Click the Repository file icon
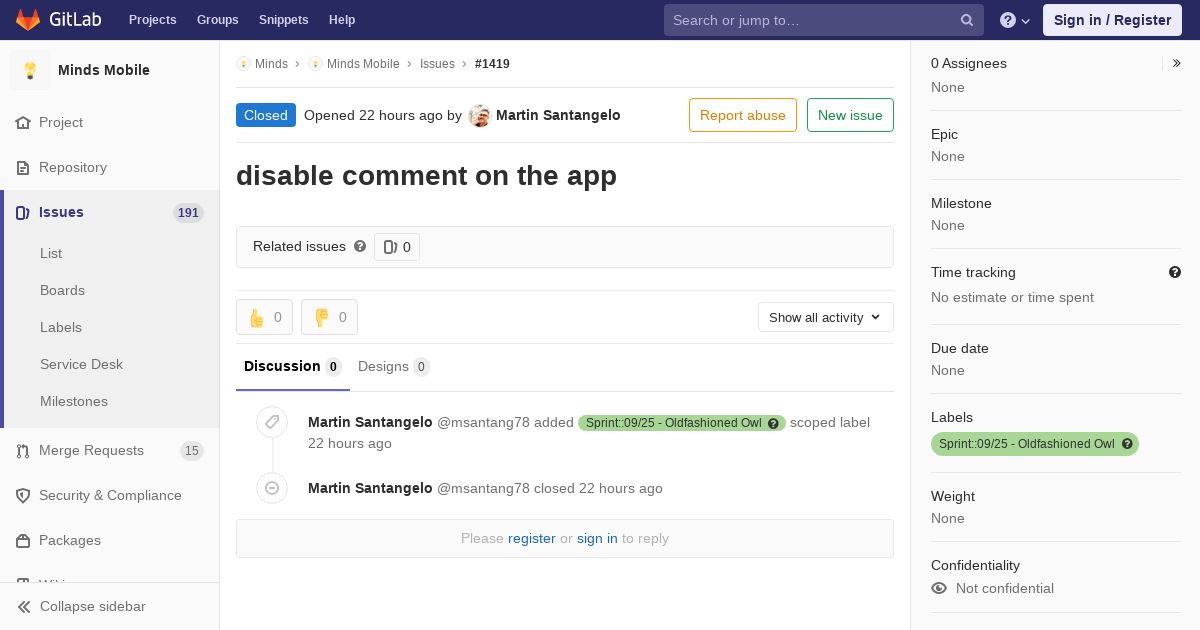The height and width of the screenshot is (630, 1200). 23,167
